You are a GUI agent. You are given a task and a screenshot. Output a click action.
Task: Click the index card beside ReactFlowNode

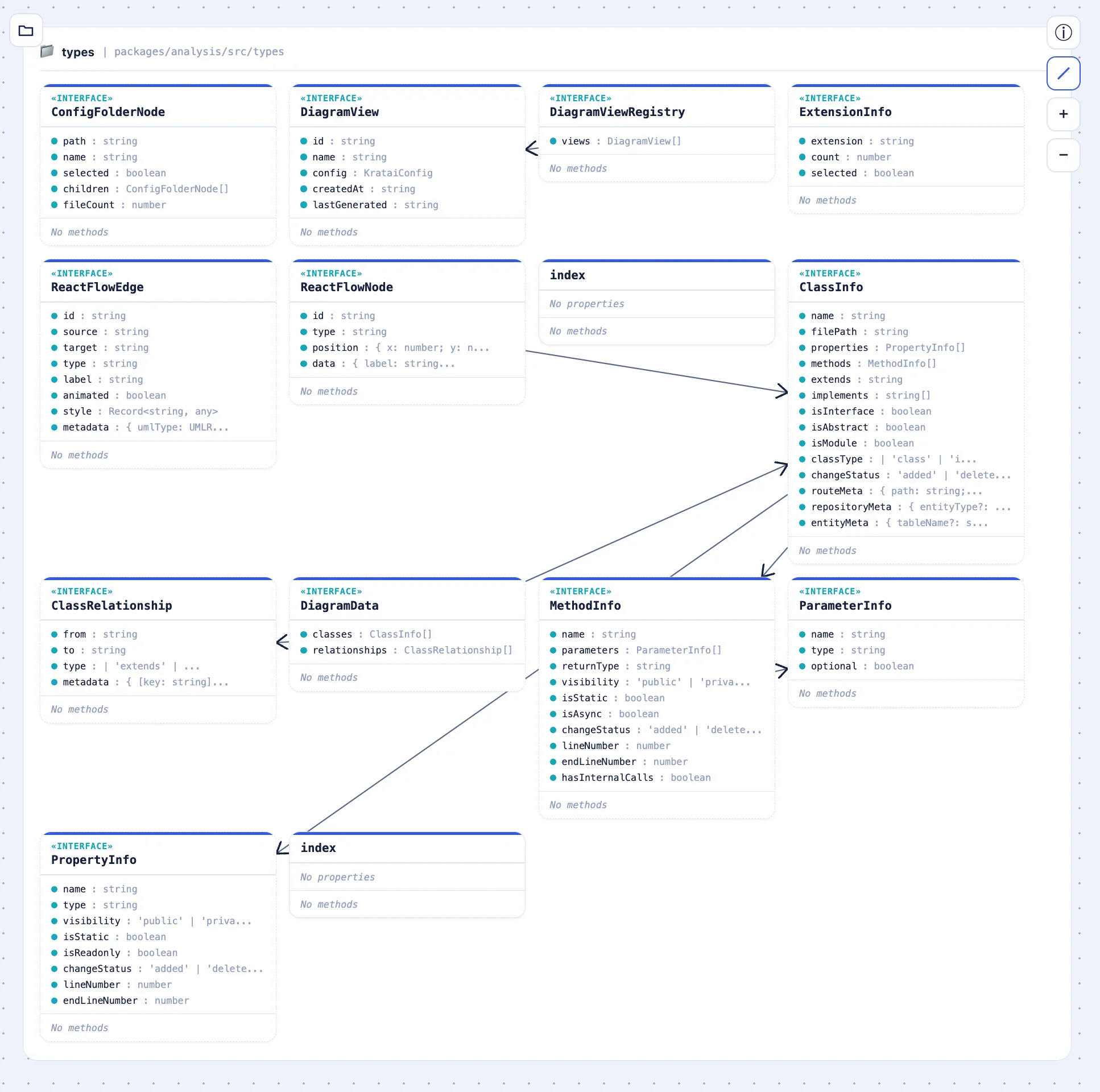[656, 303]
